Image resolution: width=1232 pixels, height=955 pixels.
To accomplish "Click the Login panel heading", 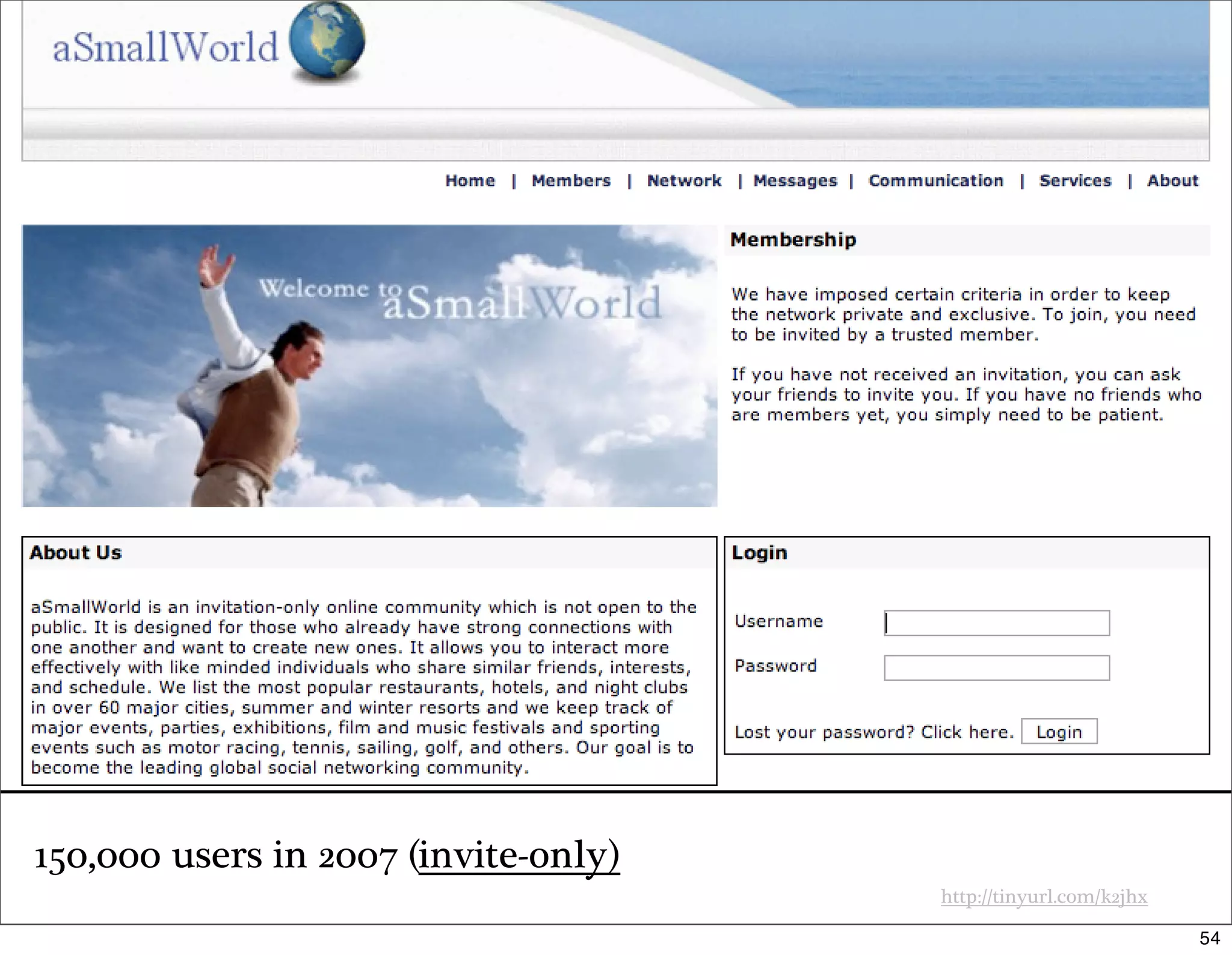I will click(x=759, y=553).
